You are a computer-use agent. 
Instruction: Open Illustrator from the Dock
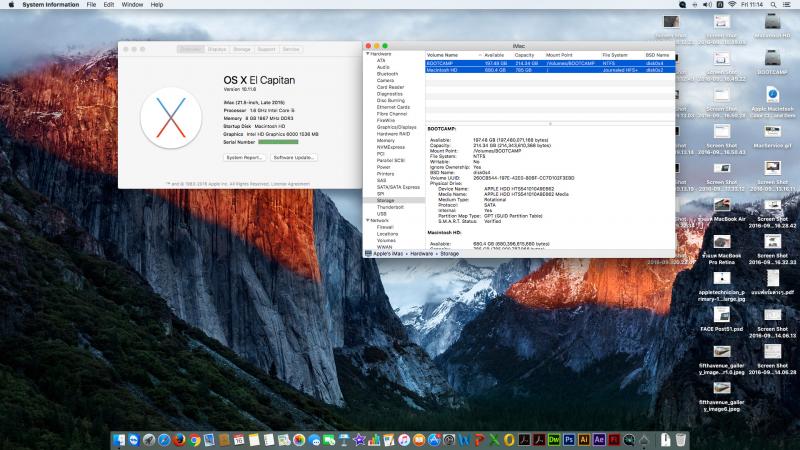coord(584,440)
